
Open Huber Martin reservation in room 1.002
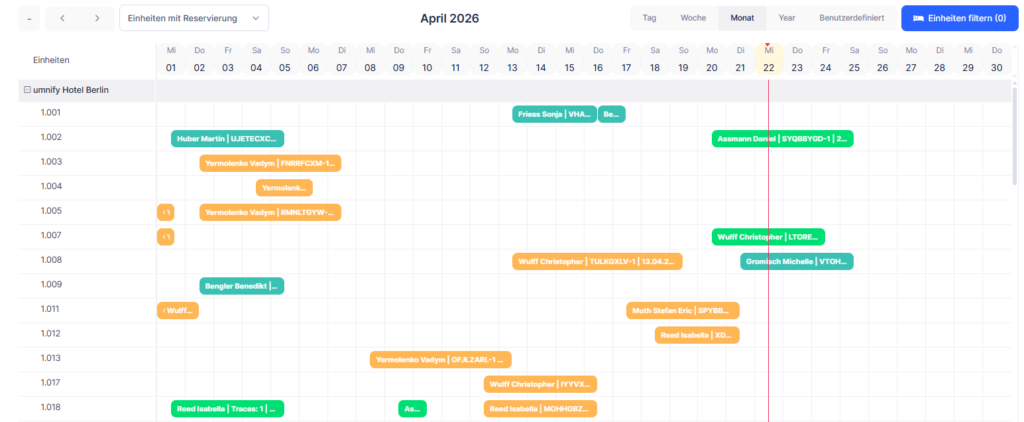(227, 138)
